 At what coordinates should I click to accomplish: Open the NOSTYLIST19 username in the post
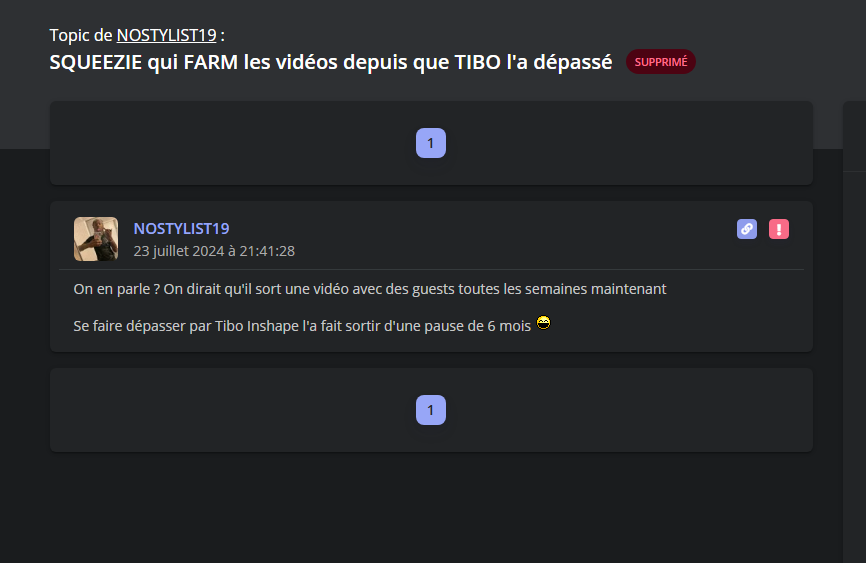(181, 229)
